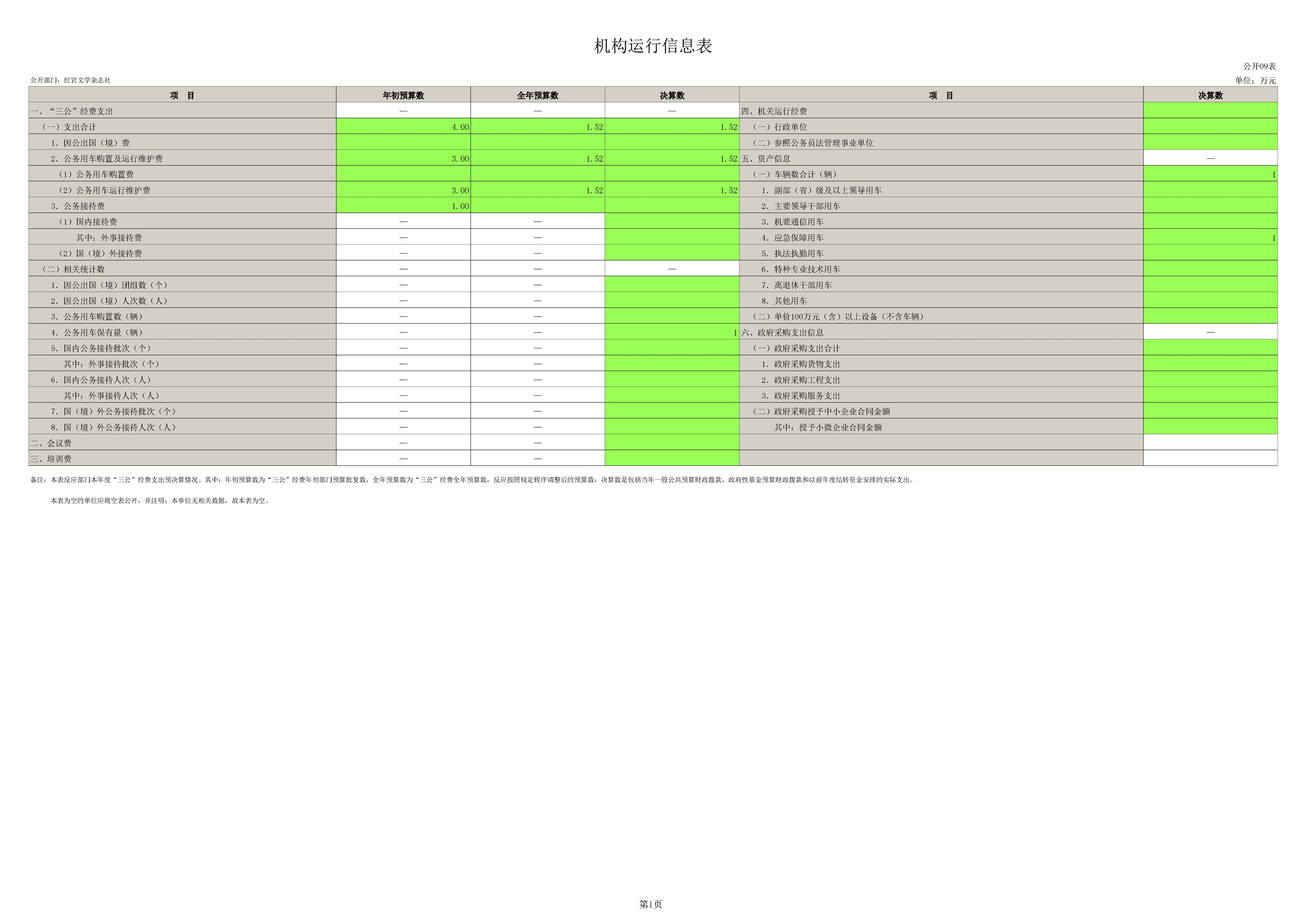
Task: Click the 单位：万元 label
Action: tap(1255, 81)
